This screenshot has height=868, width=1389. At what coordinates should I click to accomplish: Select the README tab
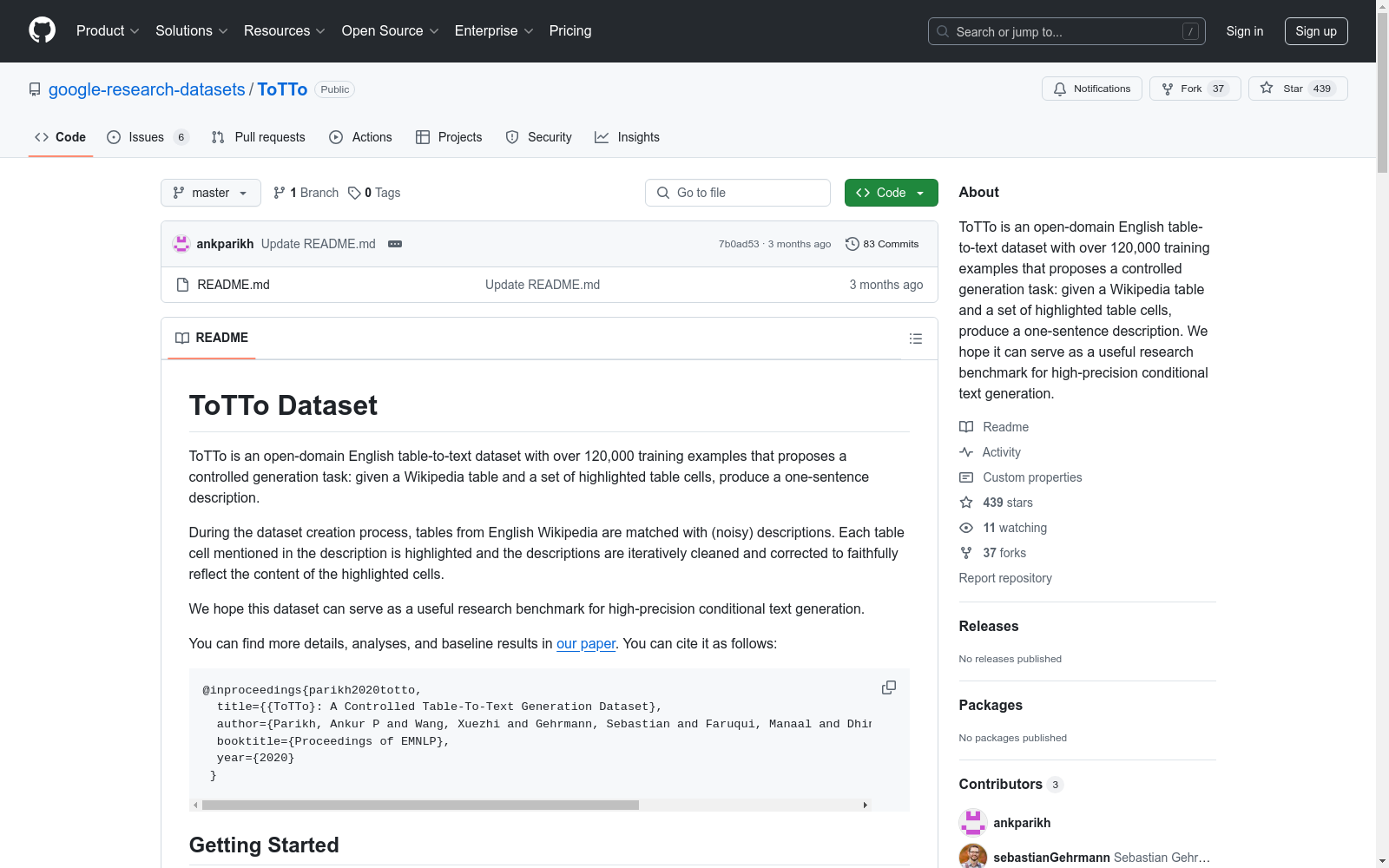212,338
